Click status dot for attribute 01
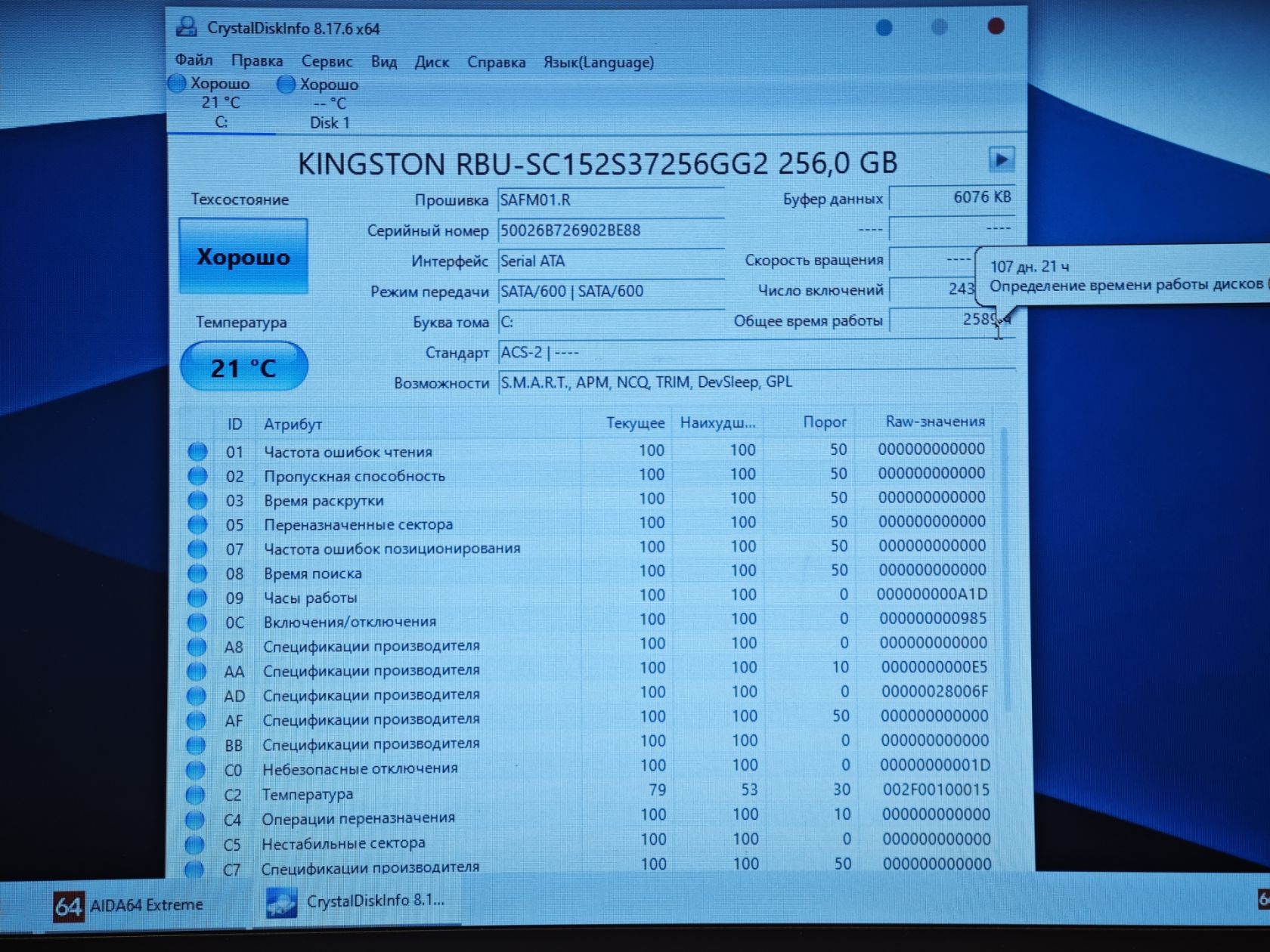The height and width of the screenshot is (952, 1270). point(197,452)
